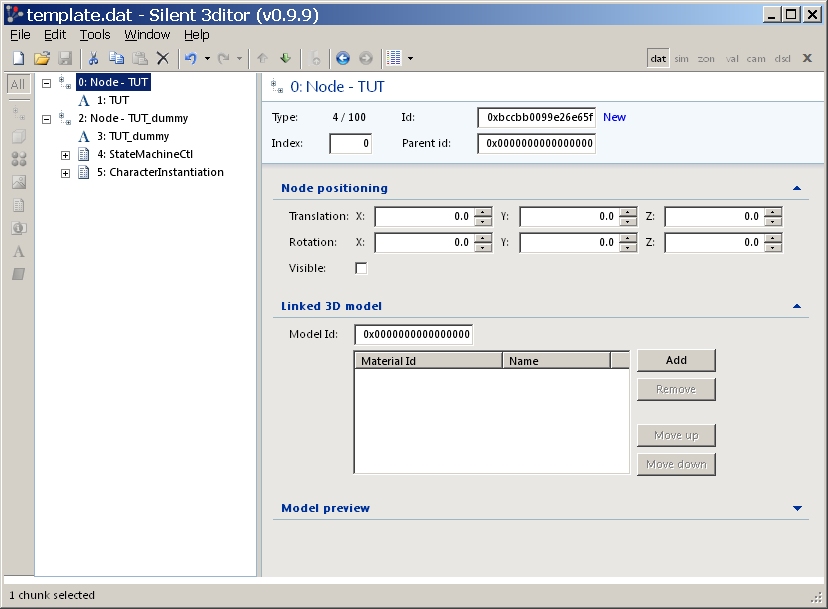Image resolution: width=828 pixels, height=609 pixels.
Task: Switch to the dsd file type tab
Action: 782,59
